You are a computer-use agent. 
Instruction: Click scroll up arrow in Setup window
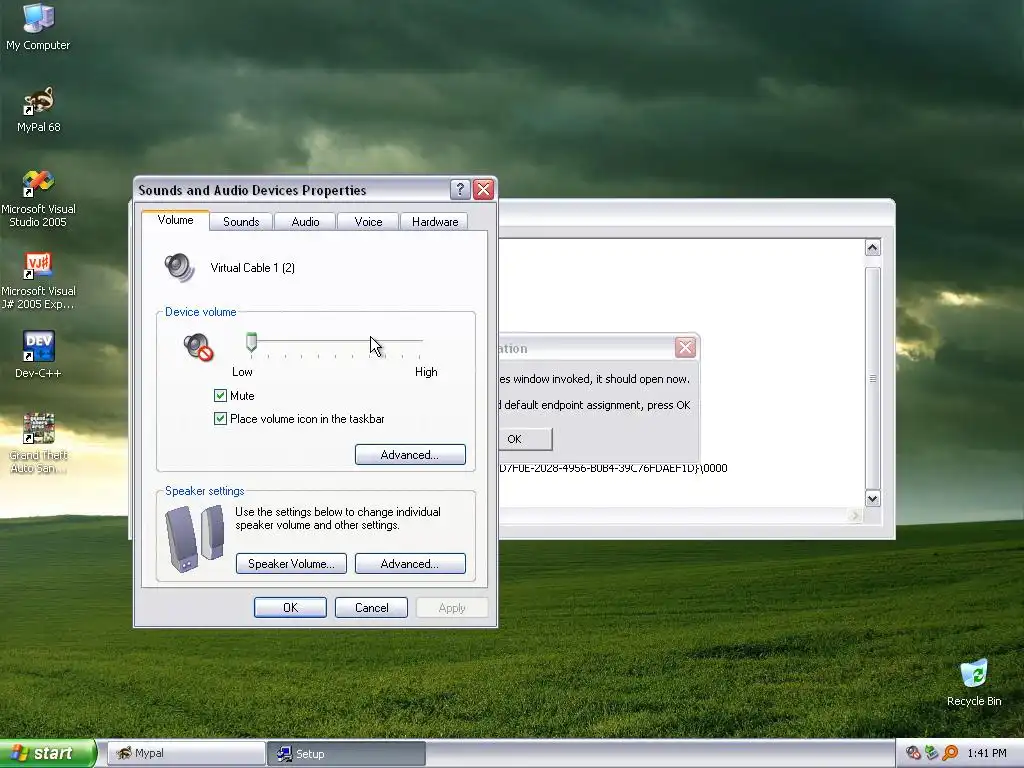872,248
